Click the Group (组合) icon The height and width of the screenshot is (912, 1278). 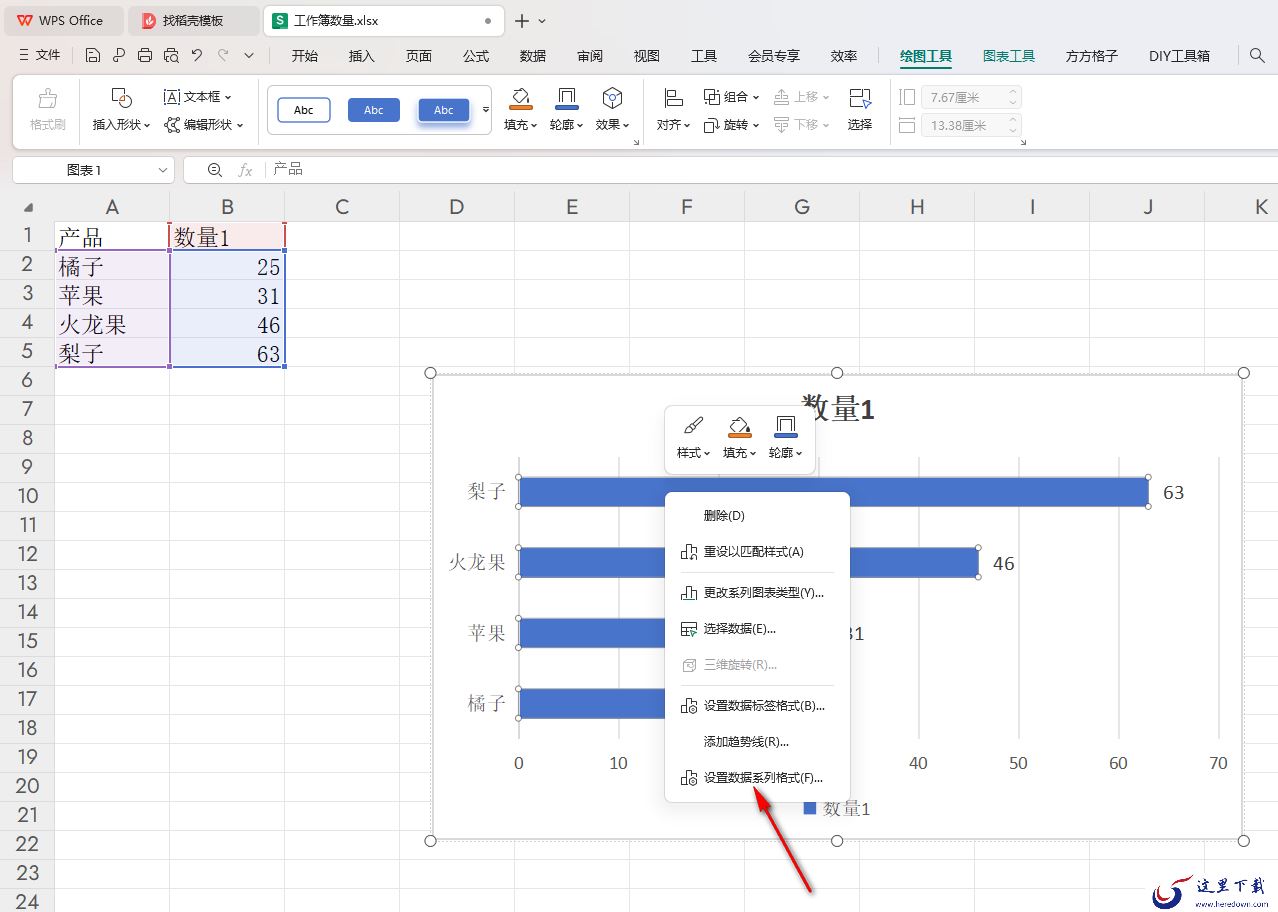coord(712,97)
